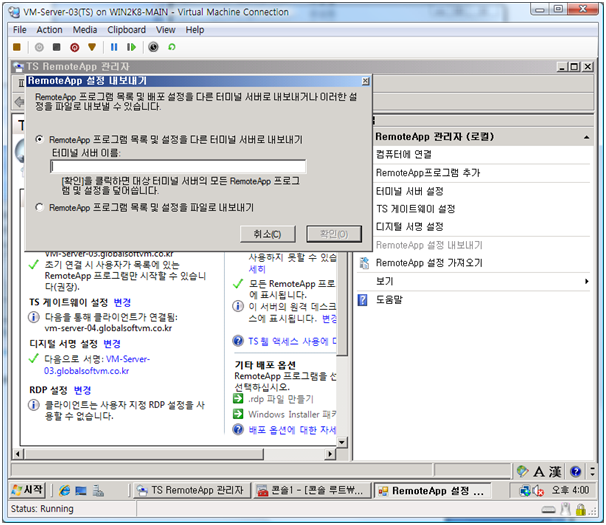
Task: Click the language bar help icon
Action: 575,471
